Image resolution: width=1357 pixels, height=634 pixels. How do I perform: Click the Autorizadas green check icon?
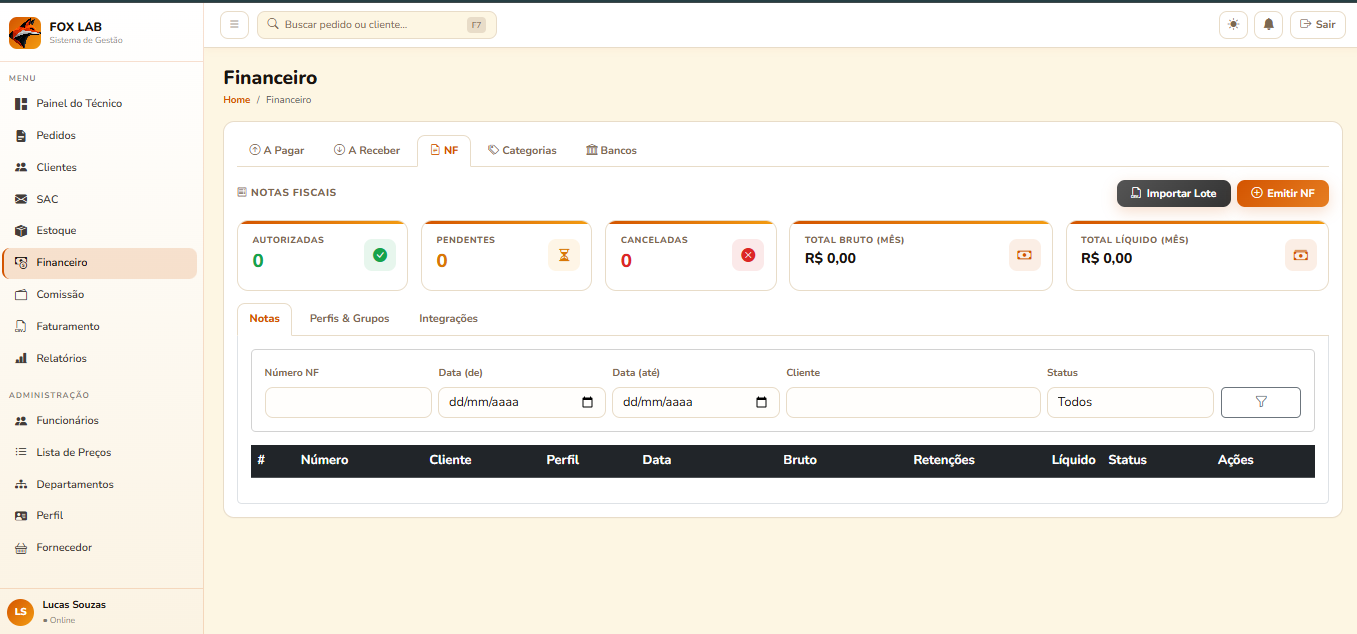[380, 255]
